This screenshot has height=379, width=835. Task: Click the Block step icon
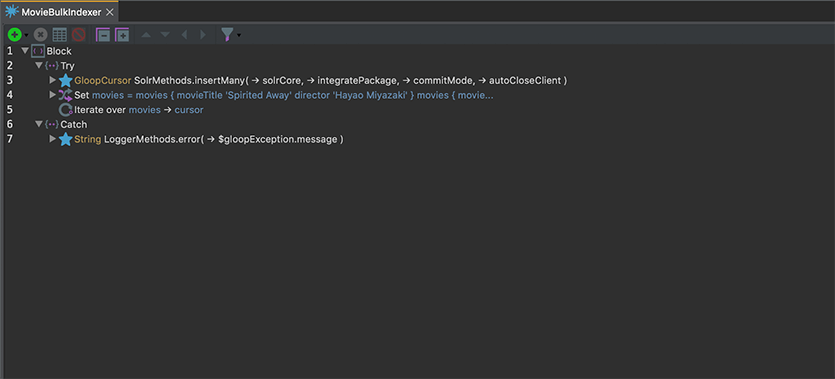(38, 51)
